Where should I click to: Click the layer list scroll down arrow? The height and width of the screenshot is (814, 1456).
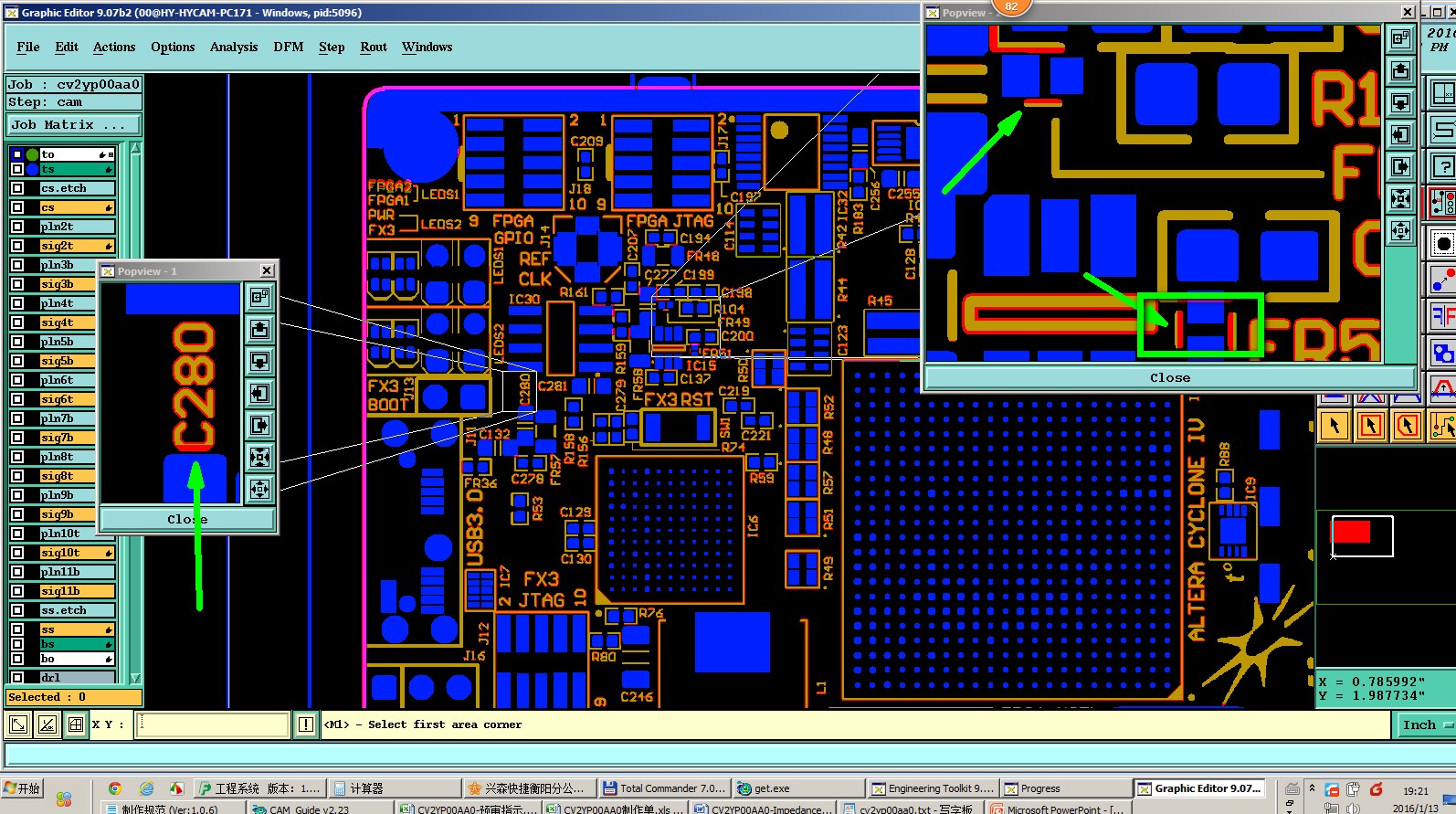coord(135,678)
